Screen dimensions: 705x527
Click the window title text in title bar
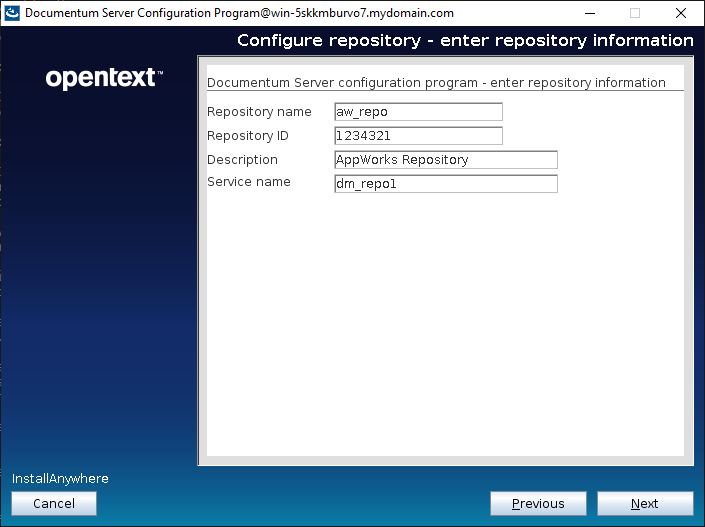coord(239,13)
